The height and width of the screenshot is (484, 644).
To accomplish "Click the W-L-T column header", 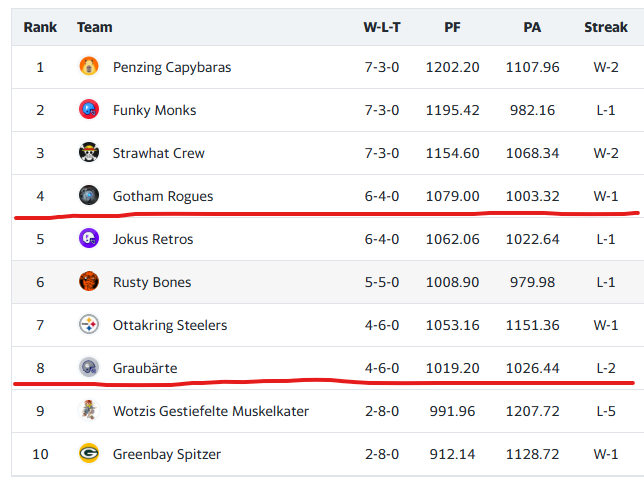I will click(381, 27).
